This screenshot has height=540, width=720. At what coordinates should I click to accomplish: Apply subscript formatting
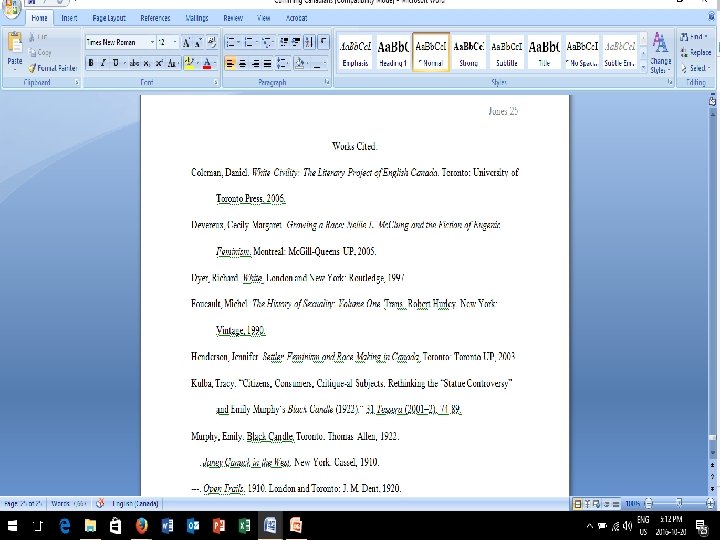(x=146, y=63)
